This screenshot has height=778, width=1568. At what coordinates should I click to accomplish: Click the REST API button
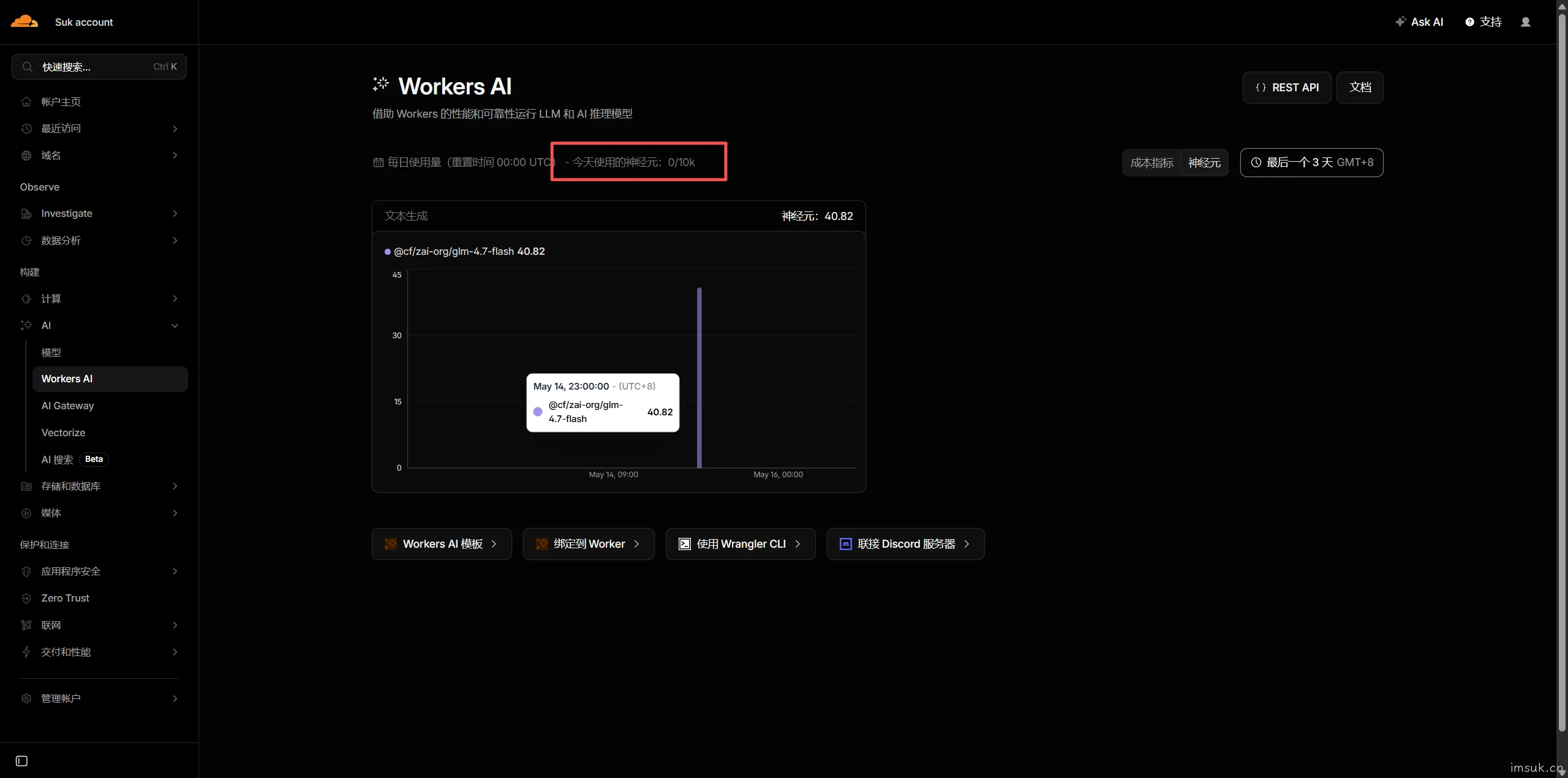[x=1286, y=88]
